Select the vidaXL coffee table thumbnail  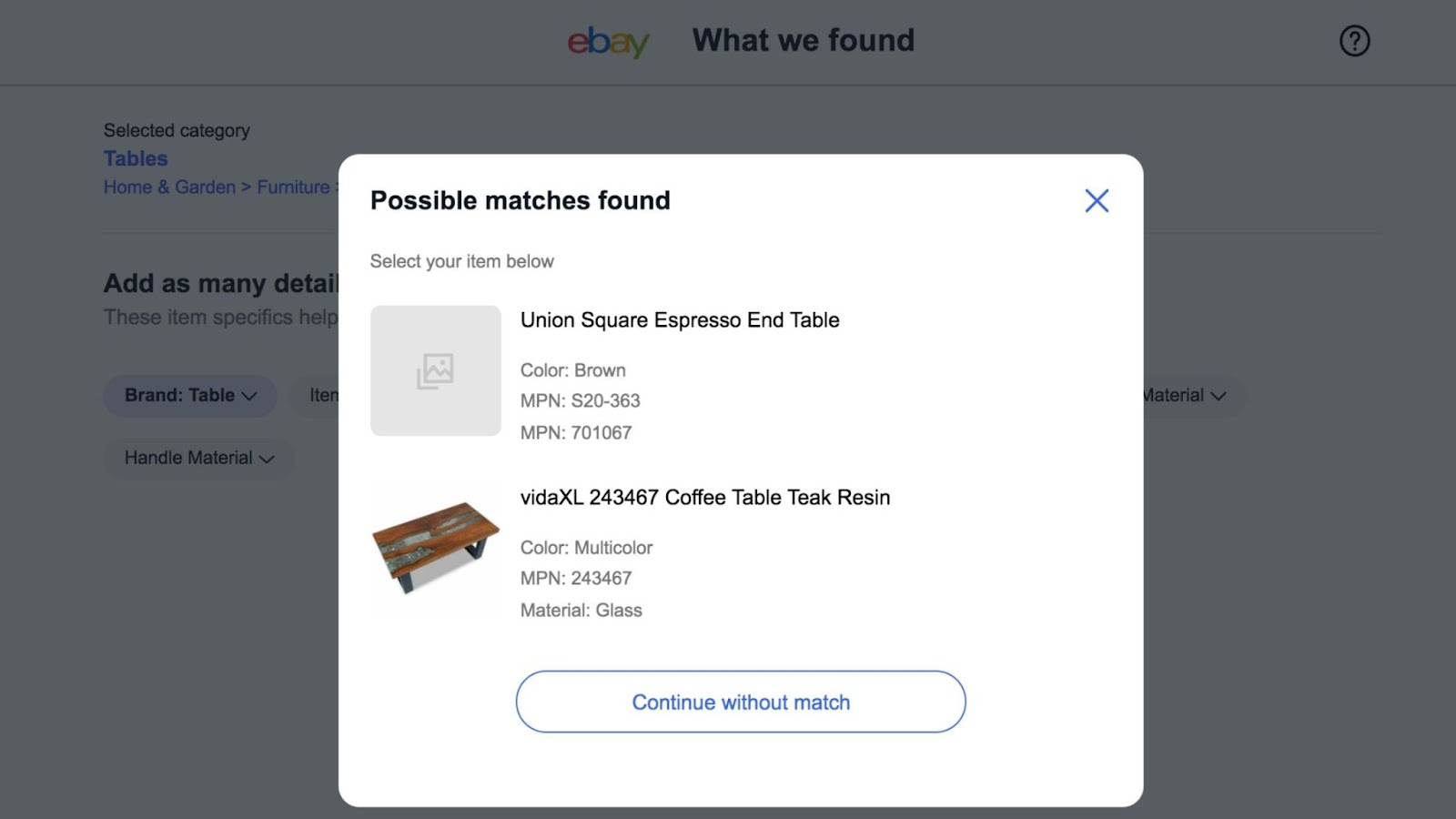click(435, 548)
